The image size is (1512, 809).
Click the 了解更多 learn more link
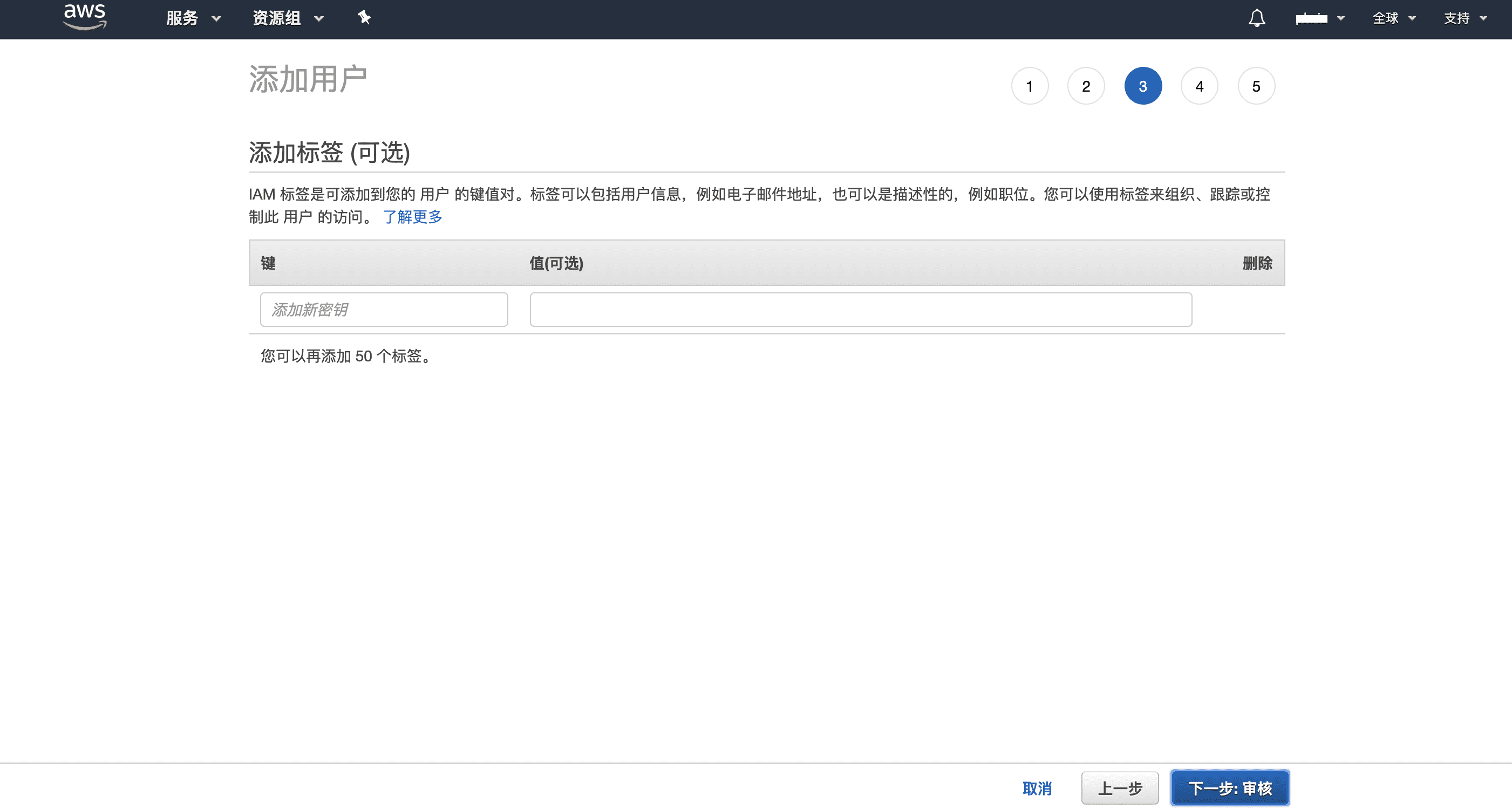[412, 217]
